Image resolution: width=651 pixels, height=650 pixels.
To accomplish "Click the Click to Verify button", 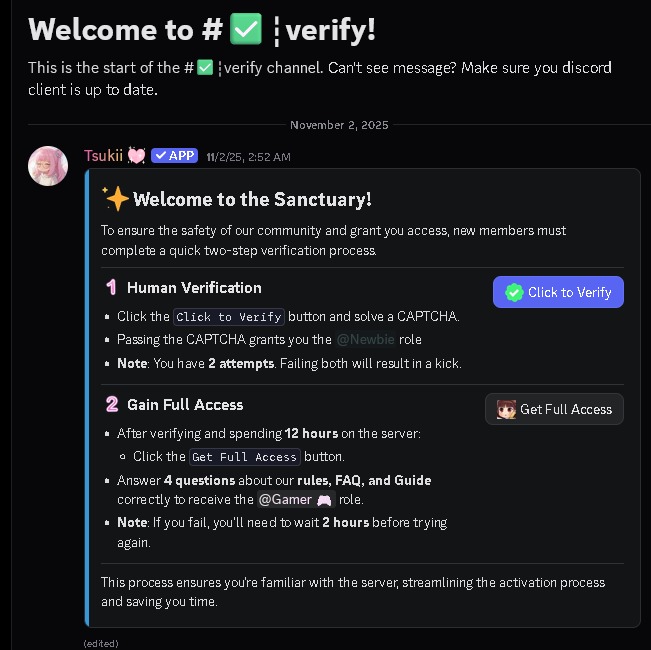I will point(558,292).
